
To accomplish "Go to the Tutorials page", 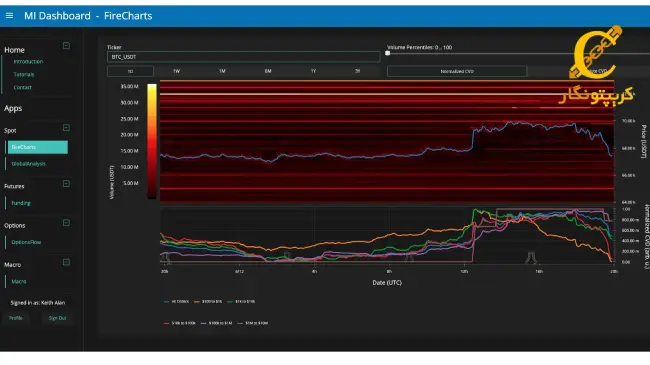I will click(x=24, y=75).
